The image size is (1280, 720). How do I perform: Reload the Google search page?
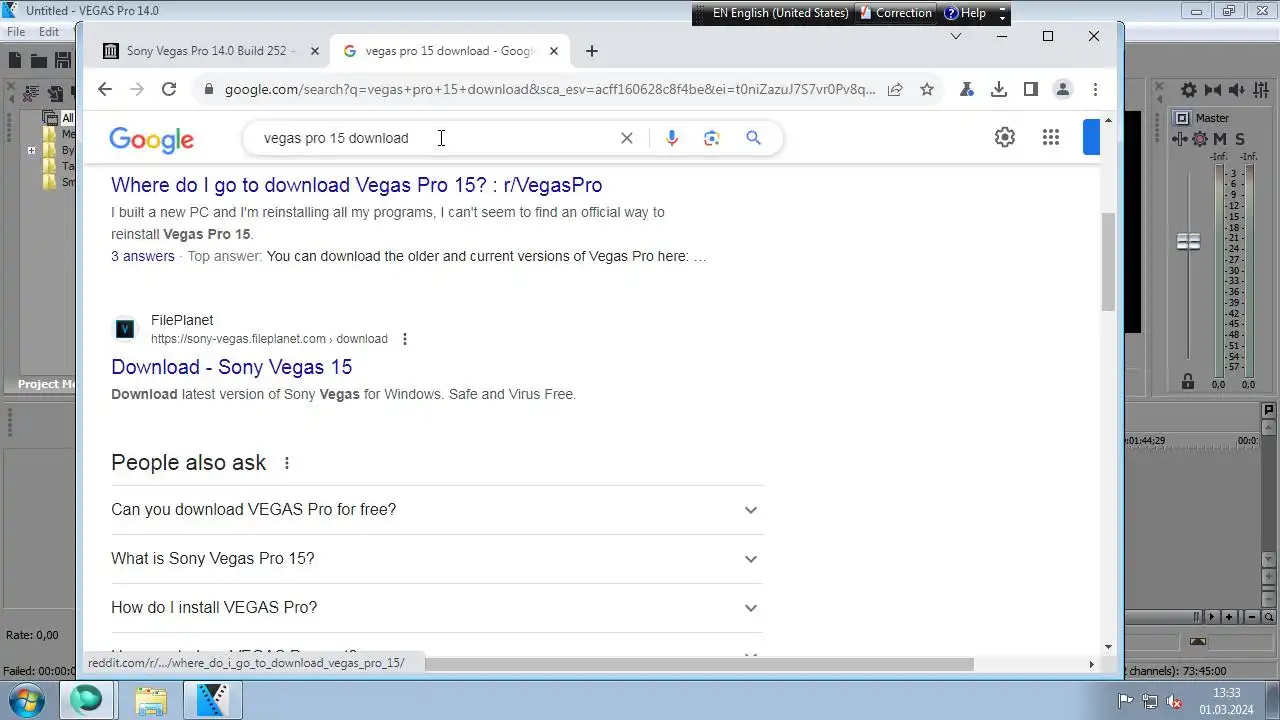pos(169,89)
